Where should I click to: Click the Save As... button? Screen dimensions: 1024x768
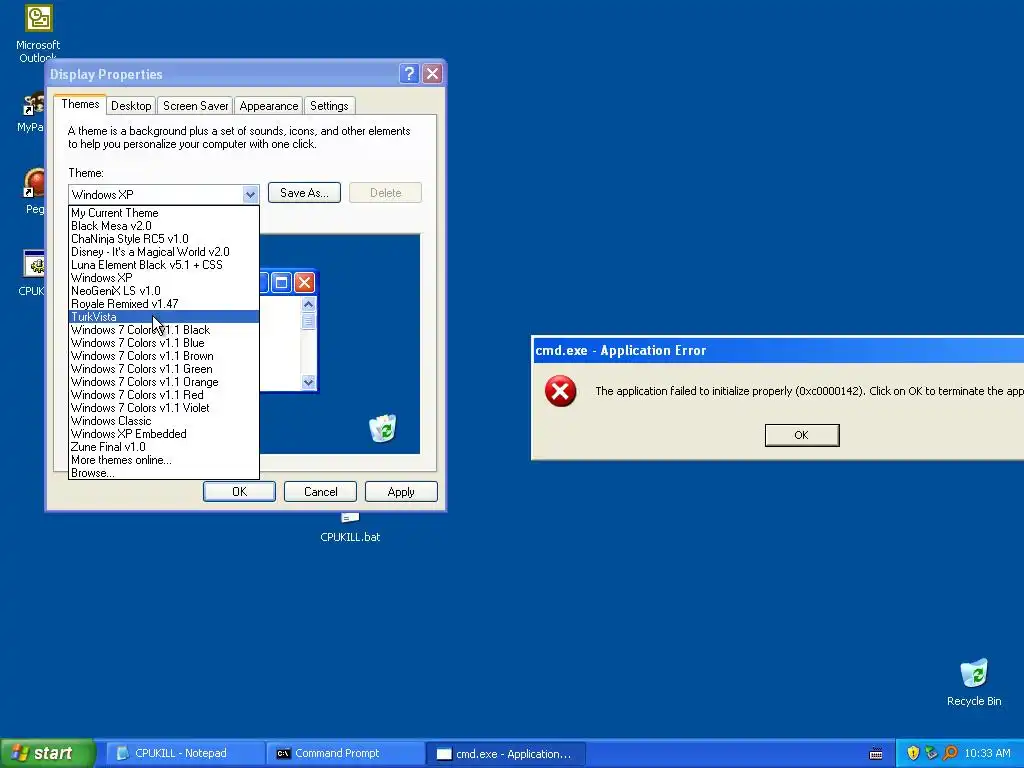point(304,193)
